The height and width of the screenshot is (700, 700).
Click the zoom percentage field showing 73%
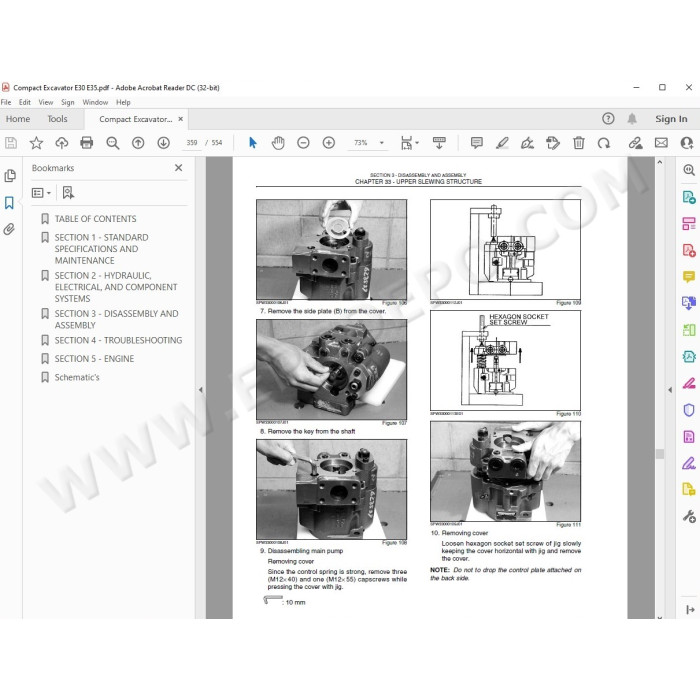(x=361, y=143)
